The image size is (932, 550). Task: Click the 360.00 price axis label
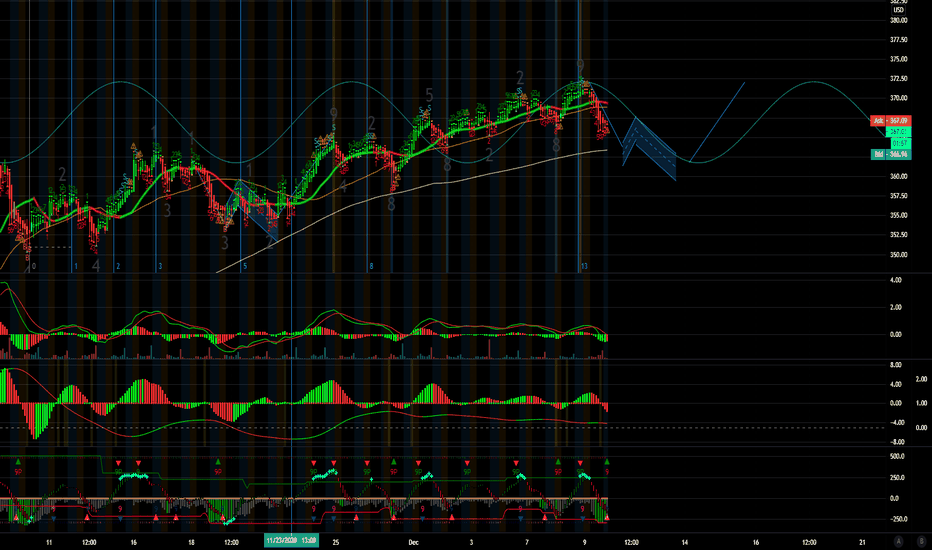point(898,177)
